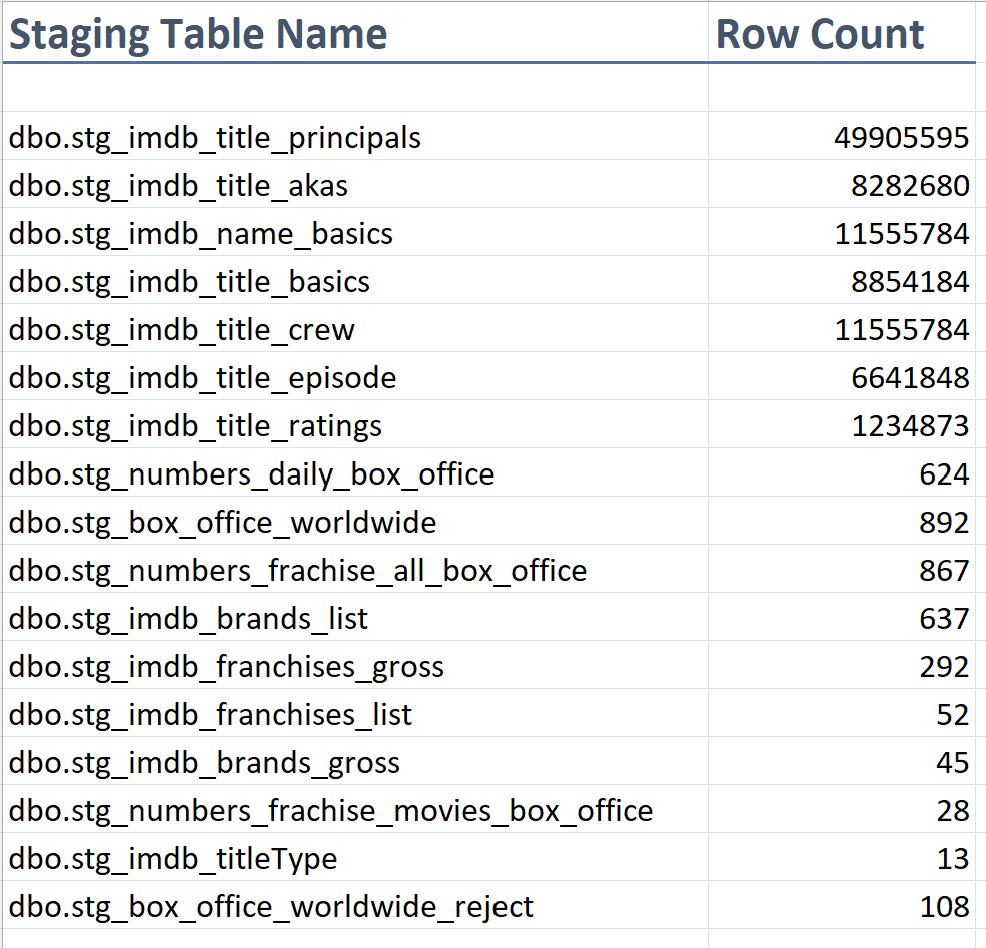Screen dimensions: 986x948
Task: Click the cell dbo.stg_imdb_title_basics
Action: [355, 280]
